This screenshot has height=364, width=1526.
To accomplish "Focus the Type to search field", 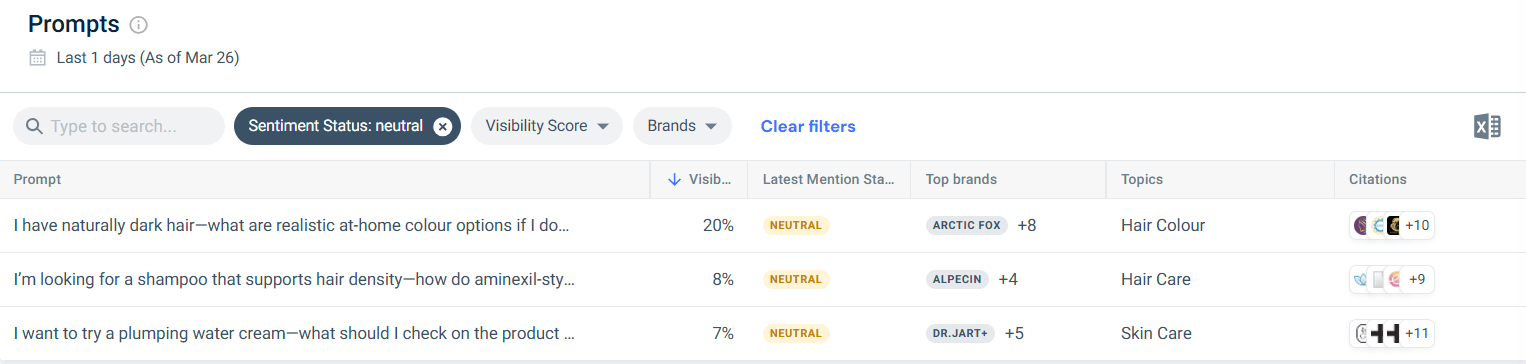I will [x=119, y=126].
